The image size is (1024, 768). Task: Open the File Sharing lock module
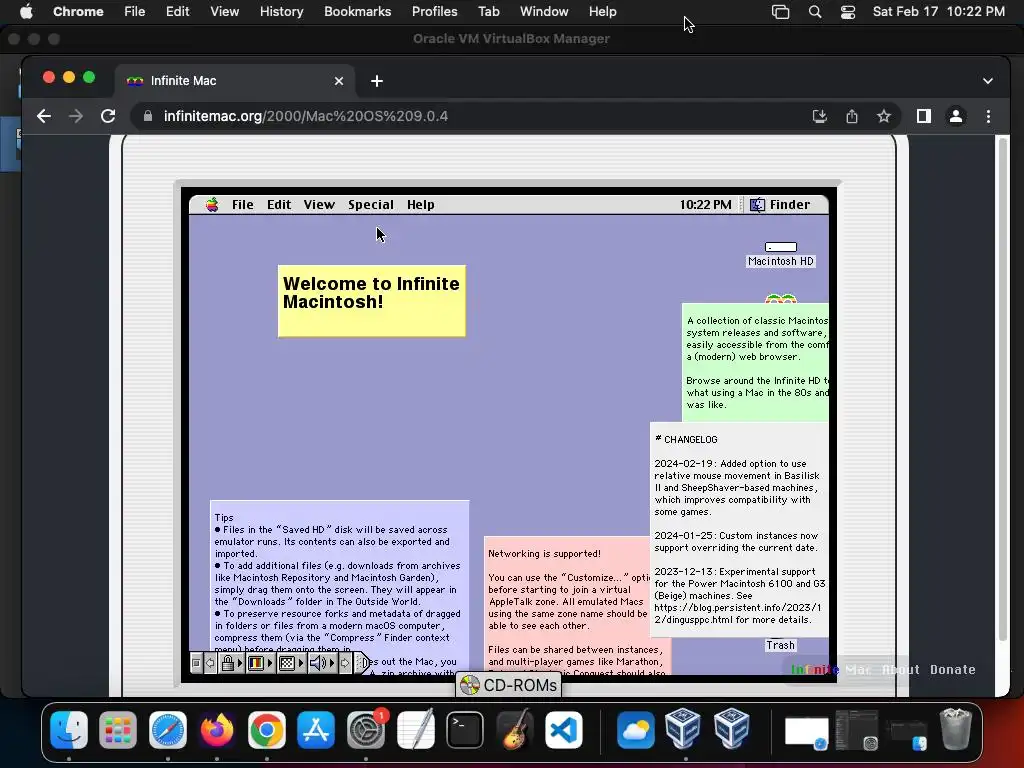[227, 664]
